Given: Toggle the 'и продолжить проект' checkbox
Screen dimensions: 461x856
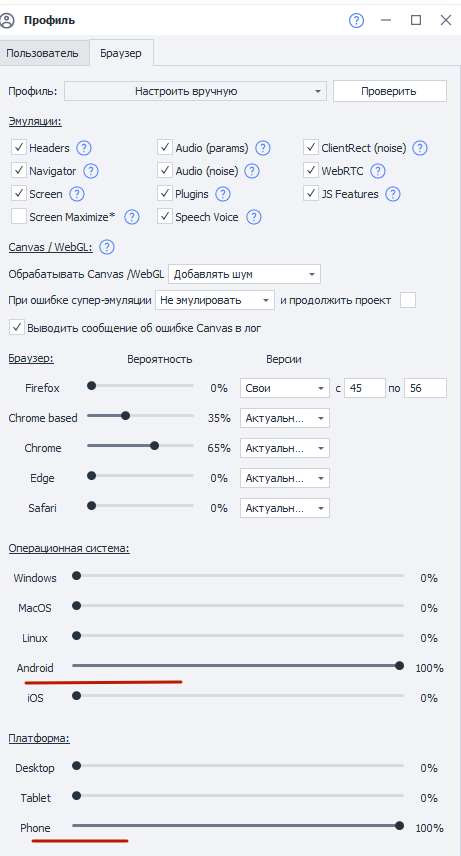Looking at the screenshot, I should tap(407, 300).
